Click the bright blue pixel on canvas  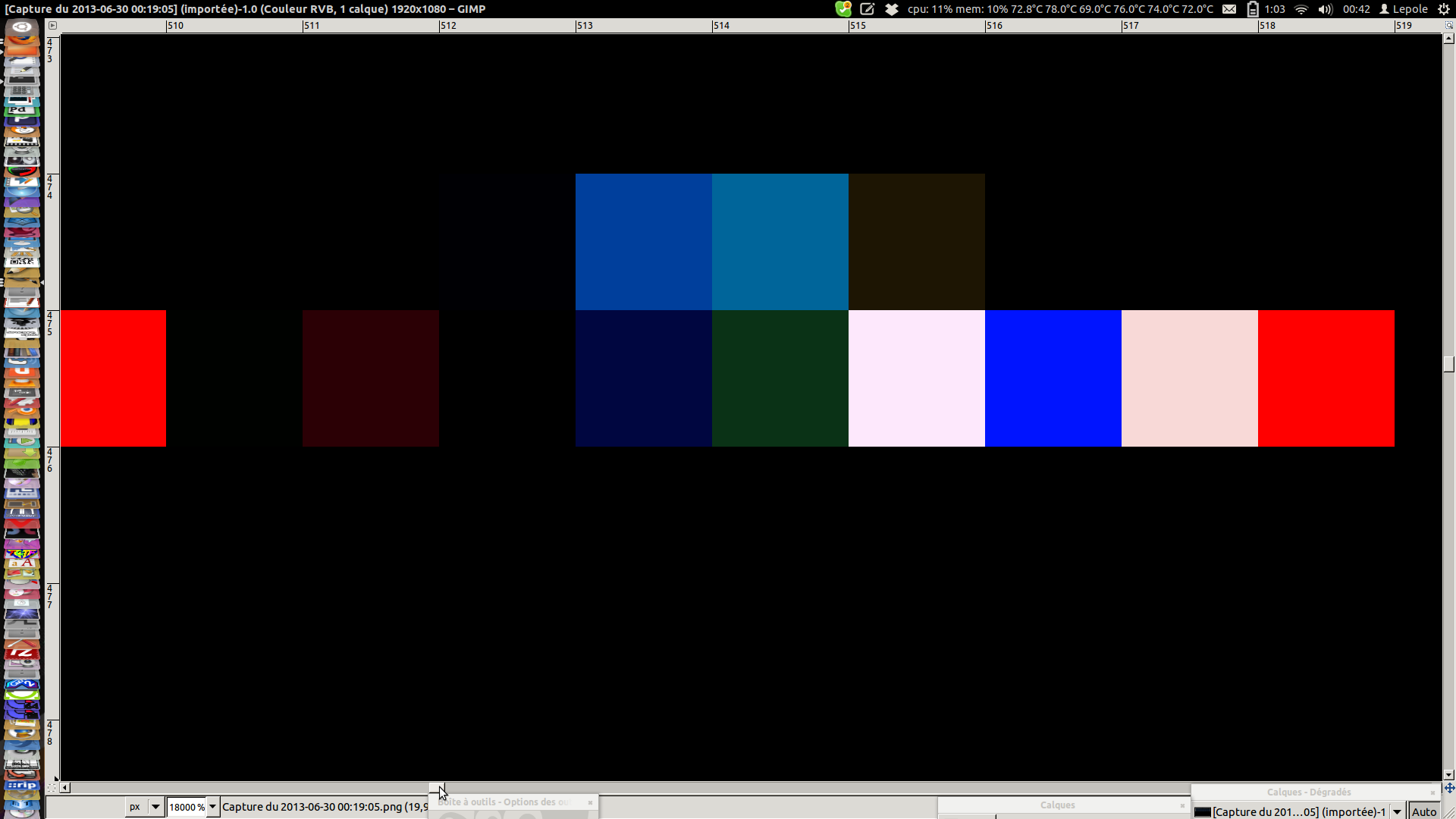(1053, 378)
